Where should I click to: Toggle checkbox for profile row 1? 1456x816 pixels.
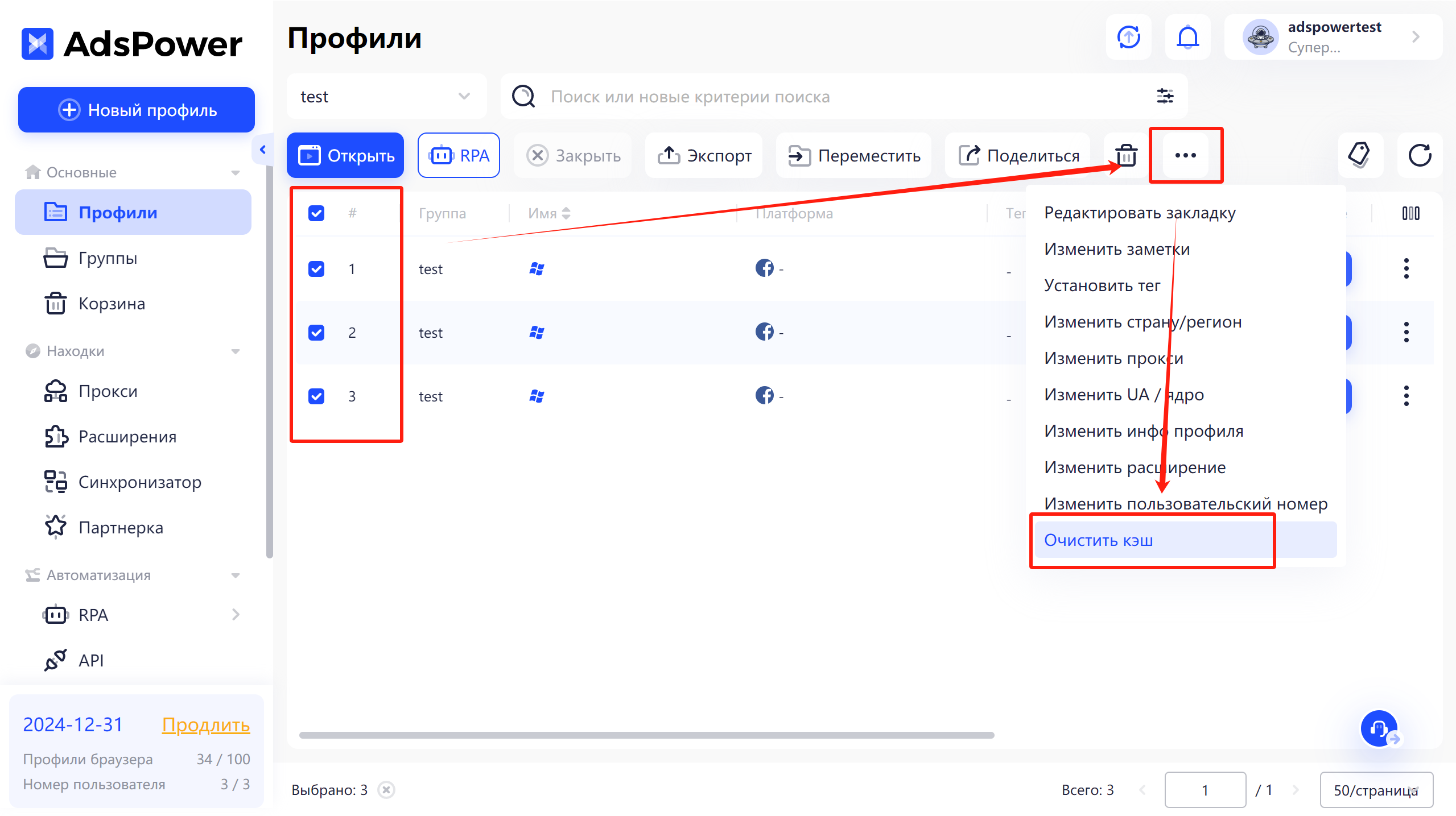tap(317, 268)
